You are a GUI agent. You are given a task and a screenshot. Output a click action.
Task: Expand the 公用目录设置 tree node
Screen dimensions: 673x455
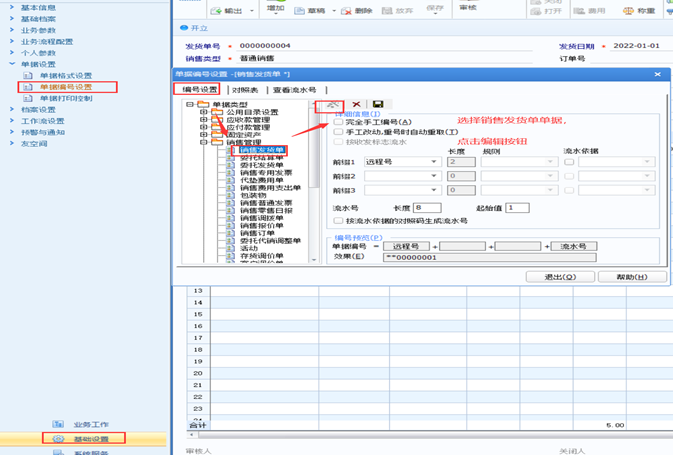point(204,112)
